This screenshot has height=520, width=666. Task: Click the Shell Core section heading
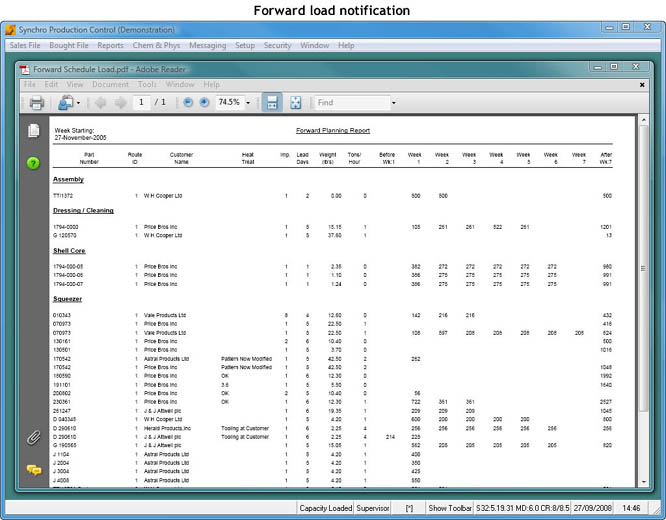coord(69,251)
